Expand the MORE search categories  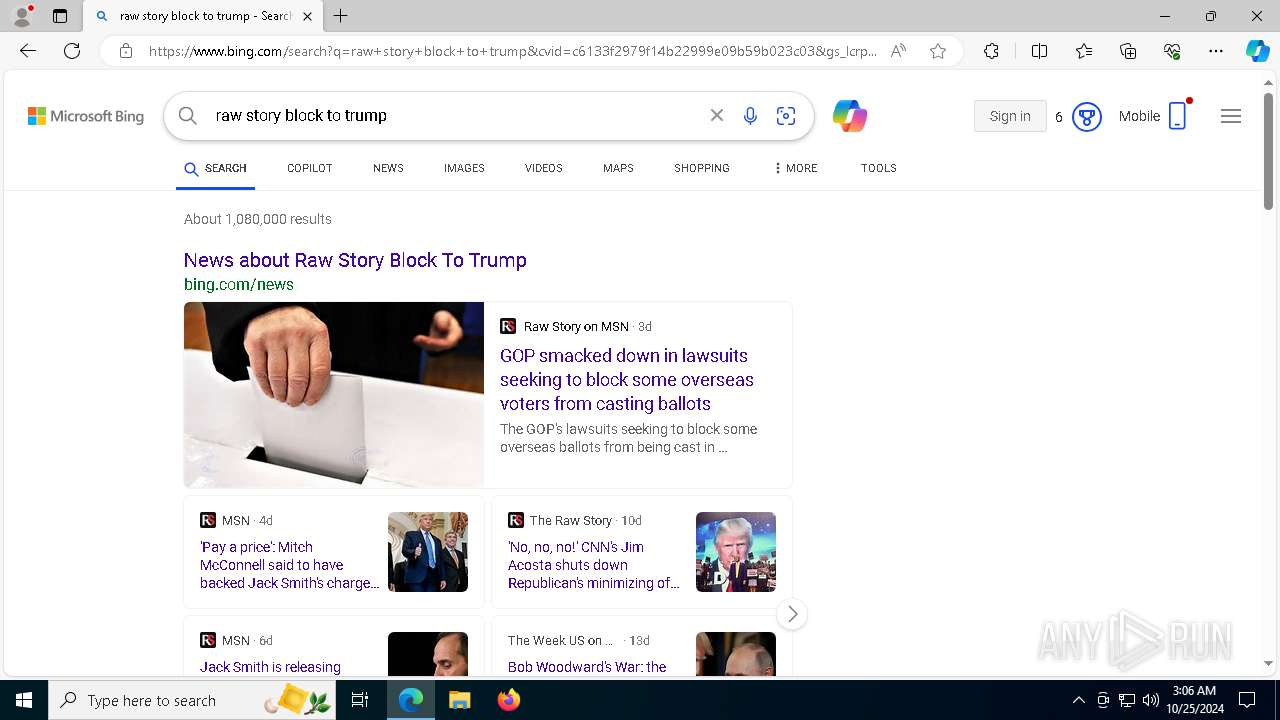pyautogui.click(x=795, y=168)
